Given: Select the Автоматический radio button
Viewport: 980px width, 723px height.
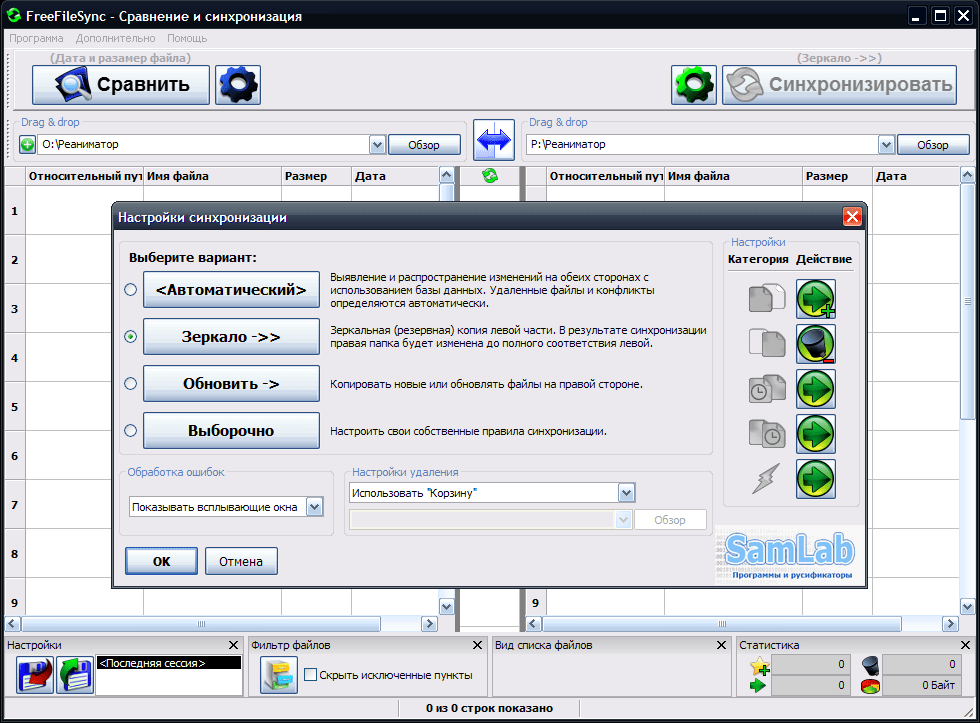Looking at the screenshot, I should [x=130, y=289].
